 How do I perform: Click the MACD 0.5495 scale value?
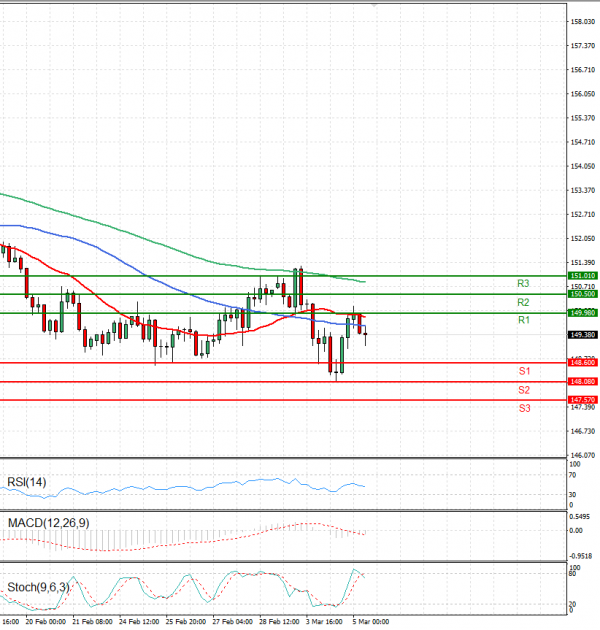tap(580, 517)
